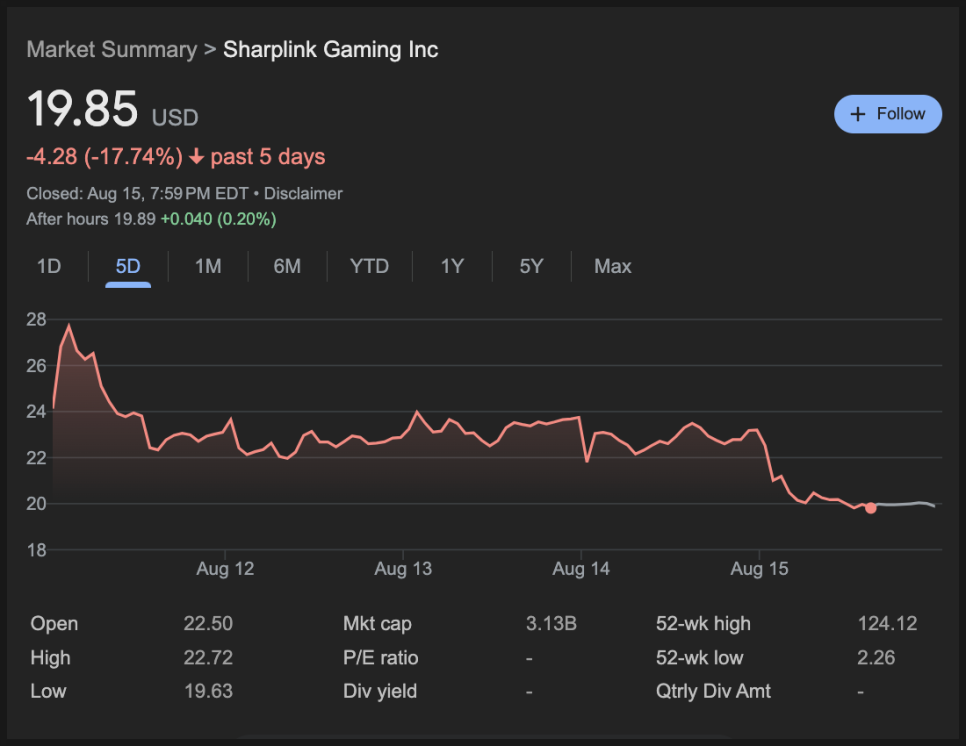Click the Open value 22.50

tap(208, 623)
